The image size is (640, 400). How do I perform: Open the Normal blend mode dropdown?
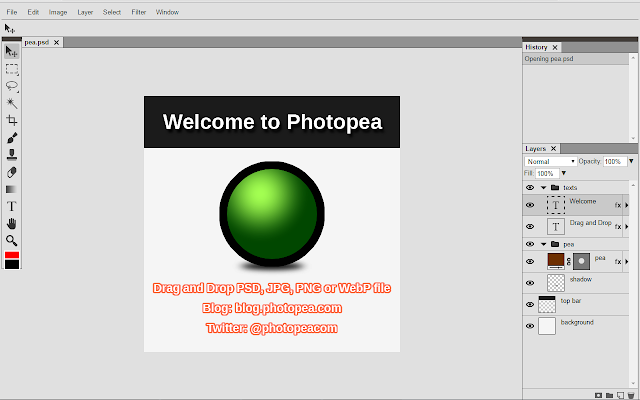(x=550, y=162)
